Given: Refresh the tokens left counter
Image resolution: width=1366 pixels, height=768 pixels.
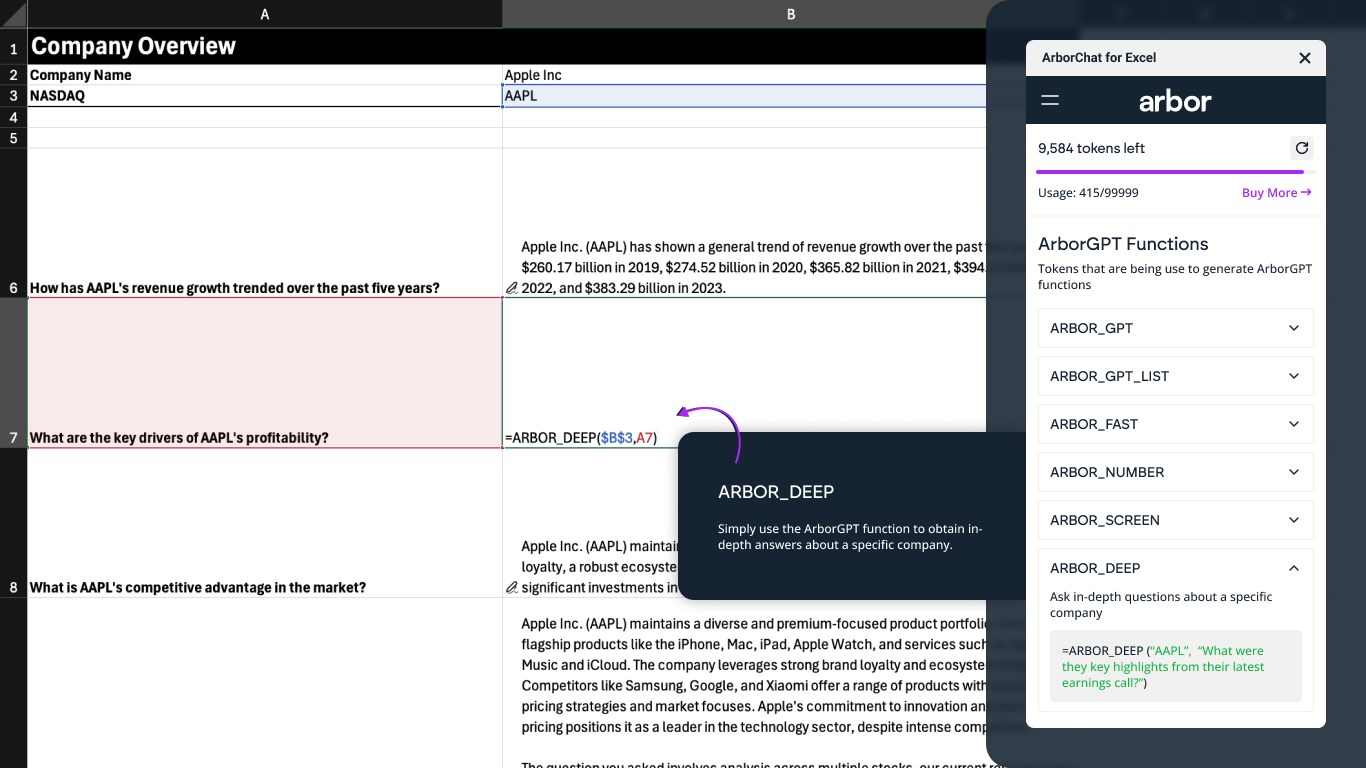Looking at the screenshot, I should (1301, 148).
